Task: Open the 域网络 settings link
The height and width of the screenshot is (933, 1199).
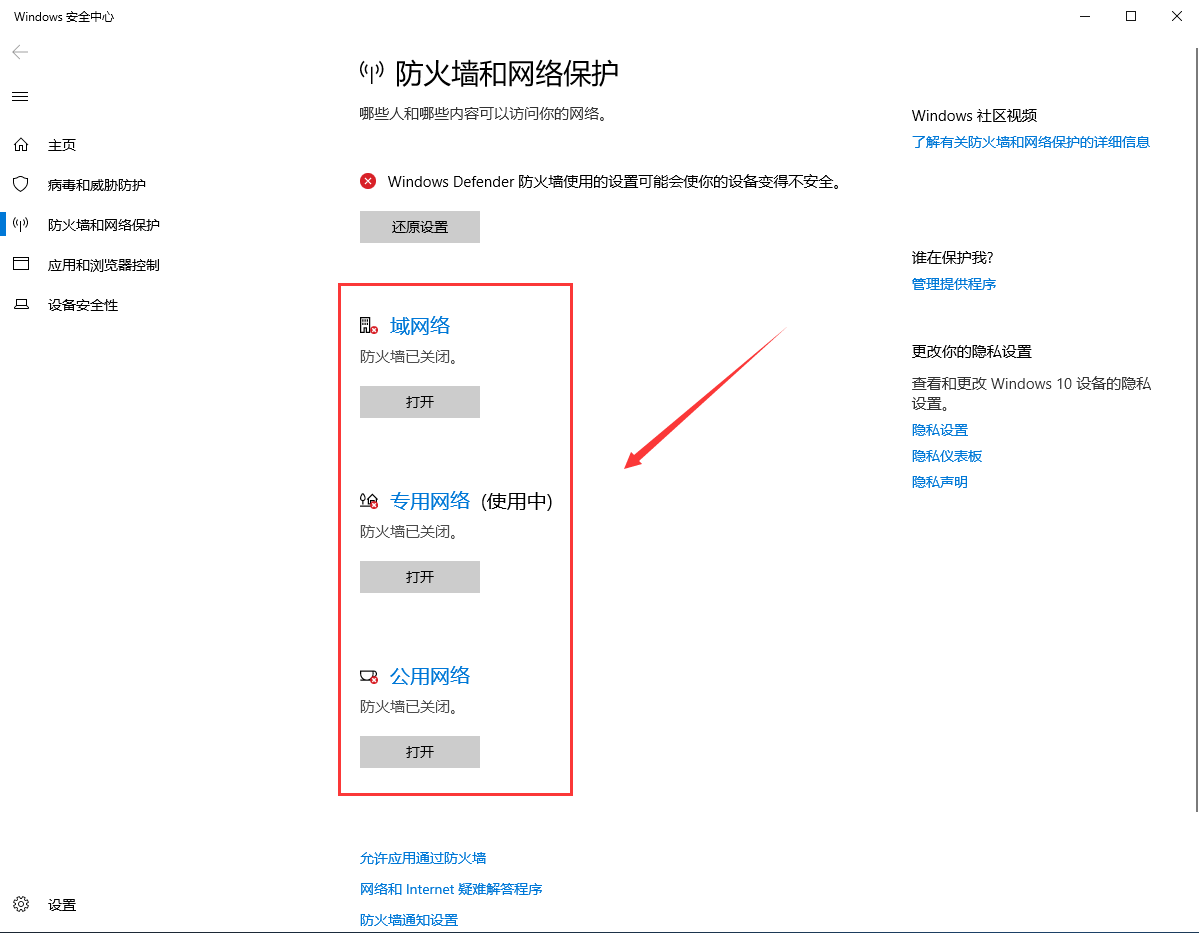Action: [x=420, y=326]
